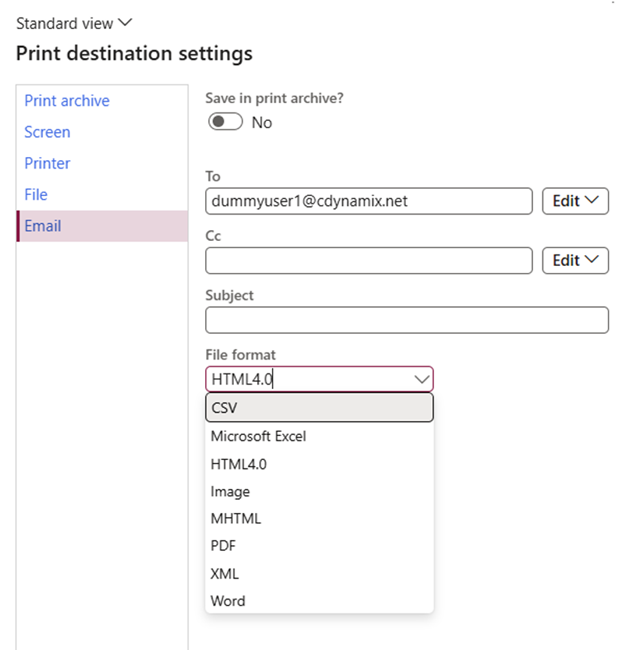The image size is (624, 650).
Task: Click into the Subject field
Action: (407, 320)
